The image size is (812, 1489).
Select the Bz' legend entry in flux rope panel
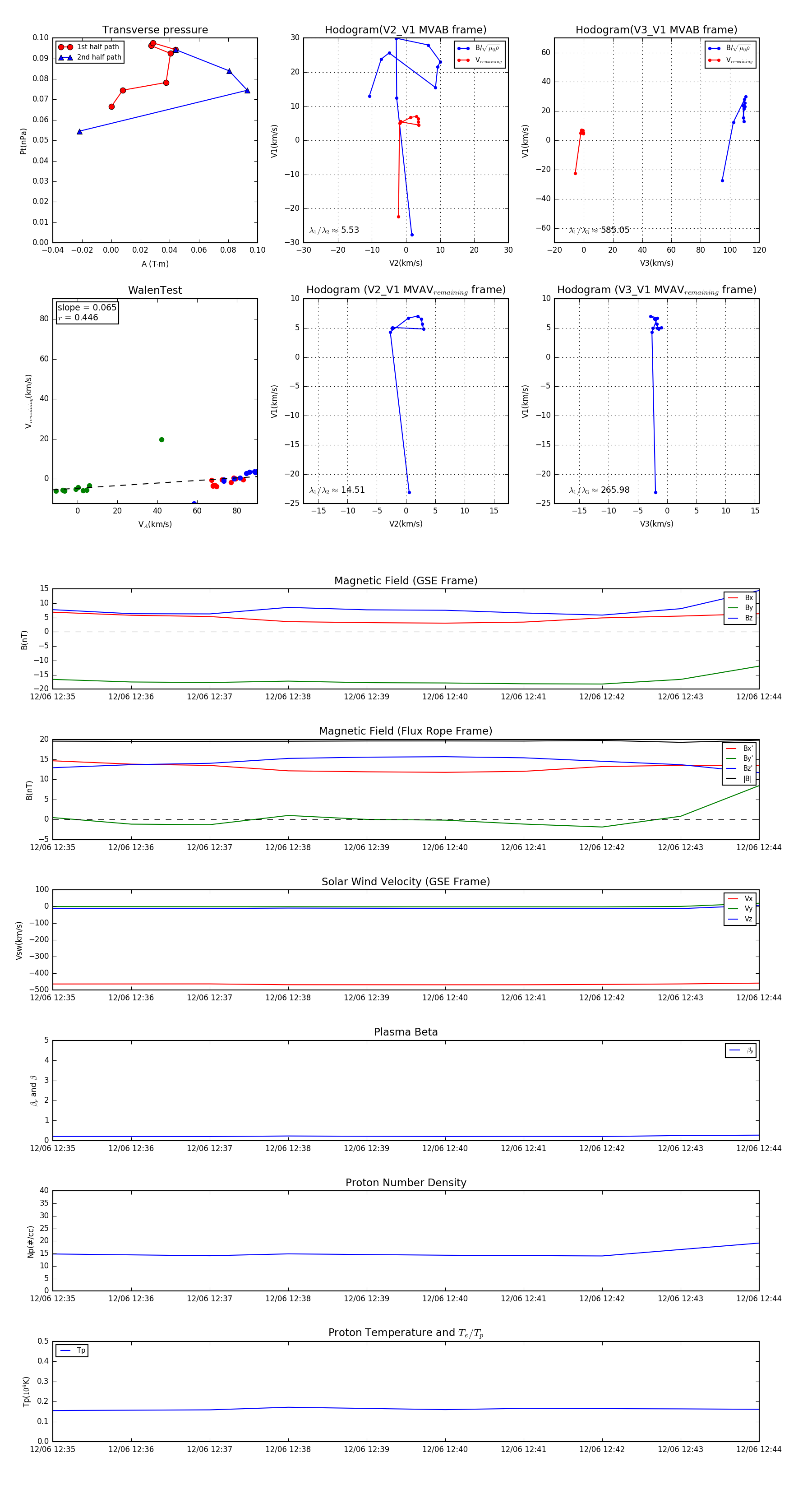[x=739, y=769]
